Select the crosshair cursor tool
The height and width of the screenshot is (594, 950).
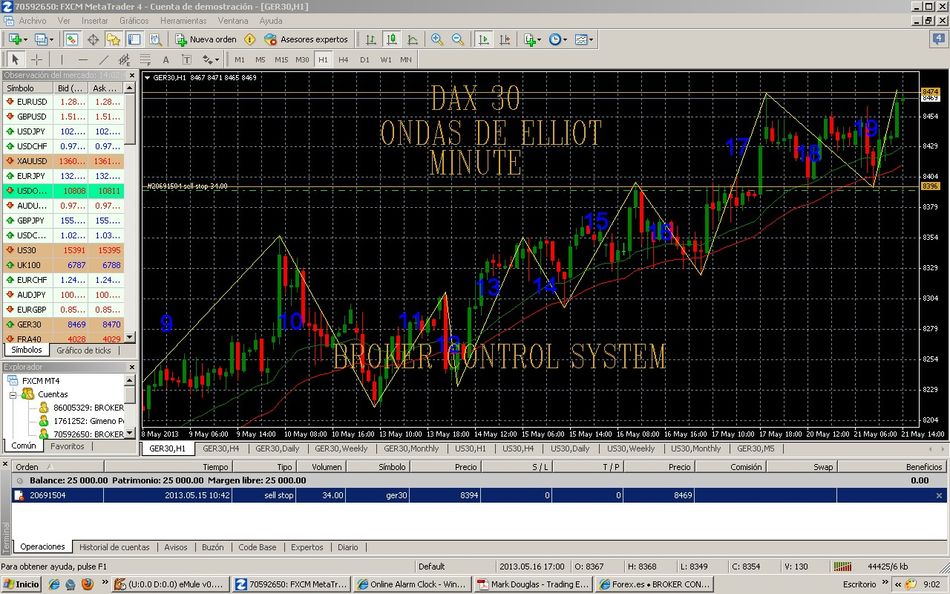point(37,60)
